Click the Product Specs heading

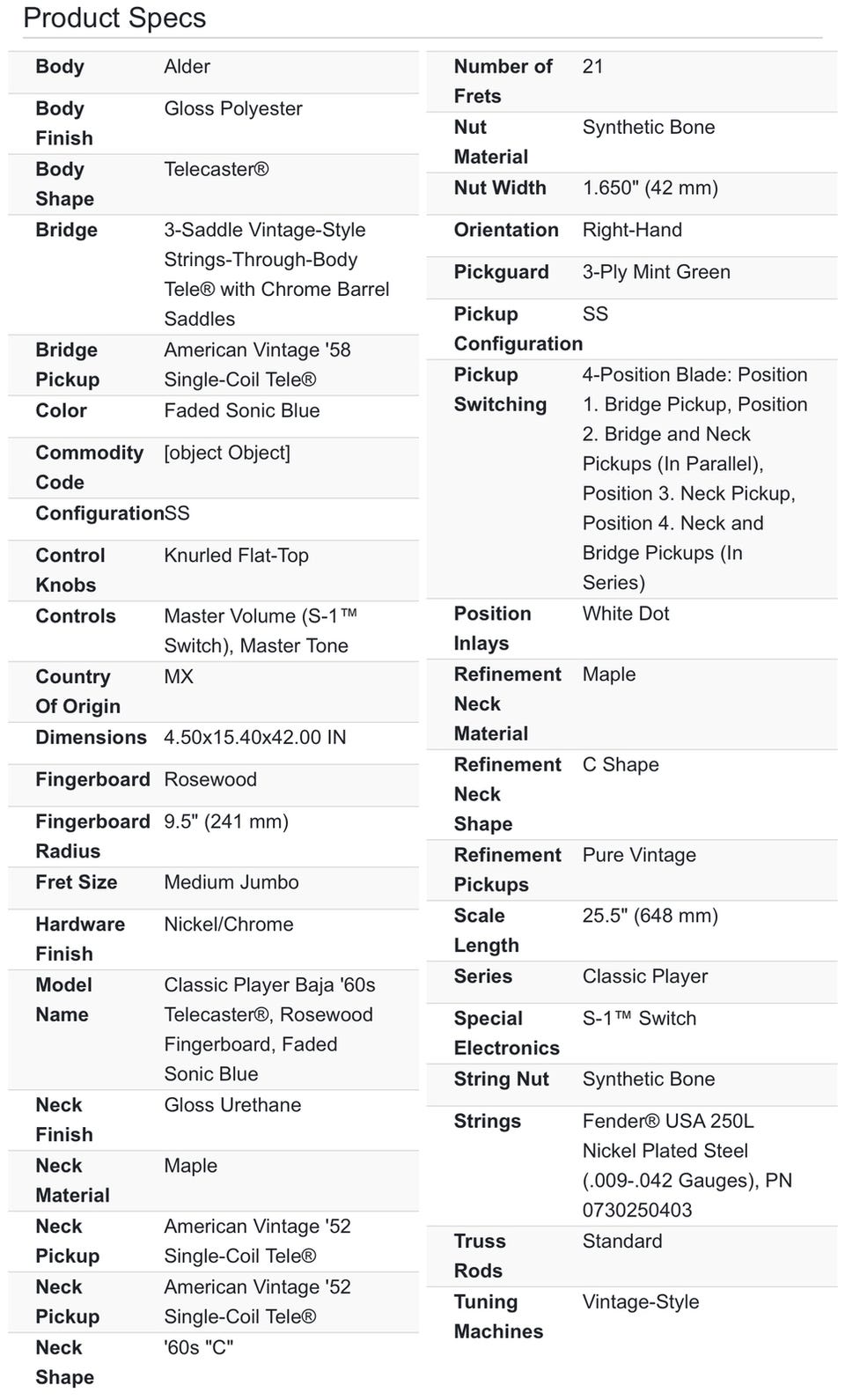click(x=114, y=18)
